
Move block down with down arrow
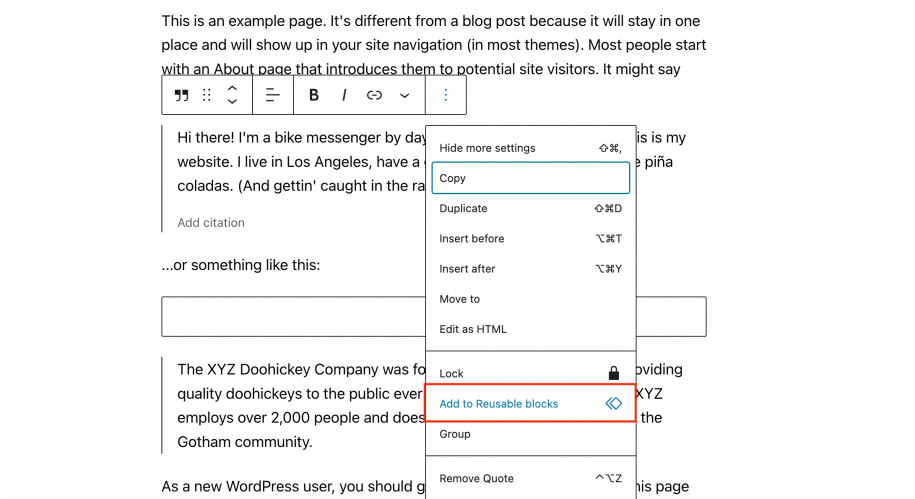coord(232,102)
